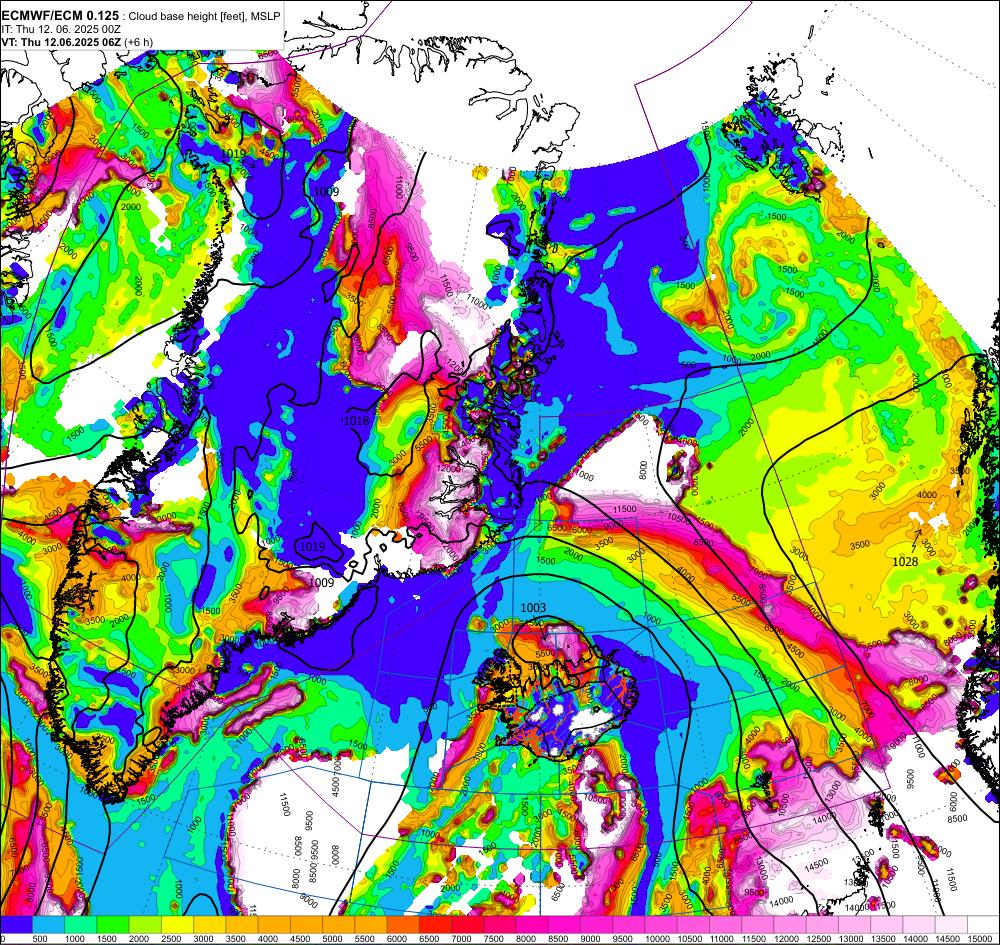
Task: Click the legend scale label 7000
Action: coord(462,938)
